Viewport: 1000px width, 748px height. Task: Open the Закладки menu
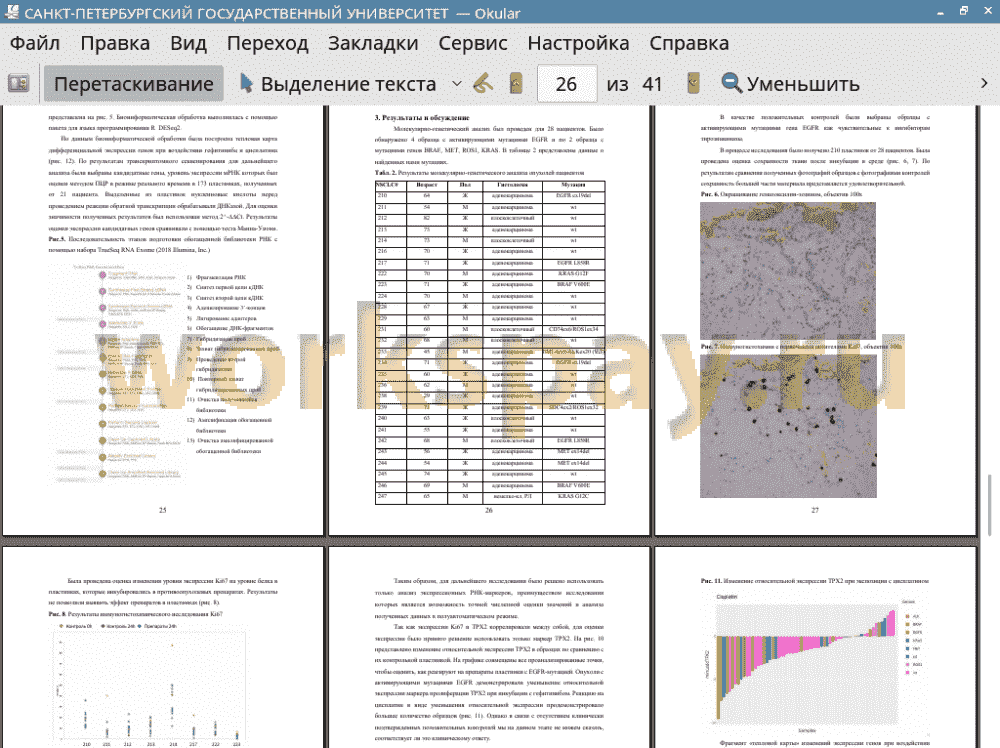[x=373, y=43]
